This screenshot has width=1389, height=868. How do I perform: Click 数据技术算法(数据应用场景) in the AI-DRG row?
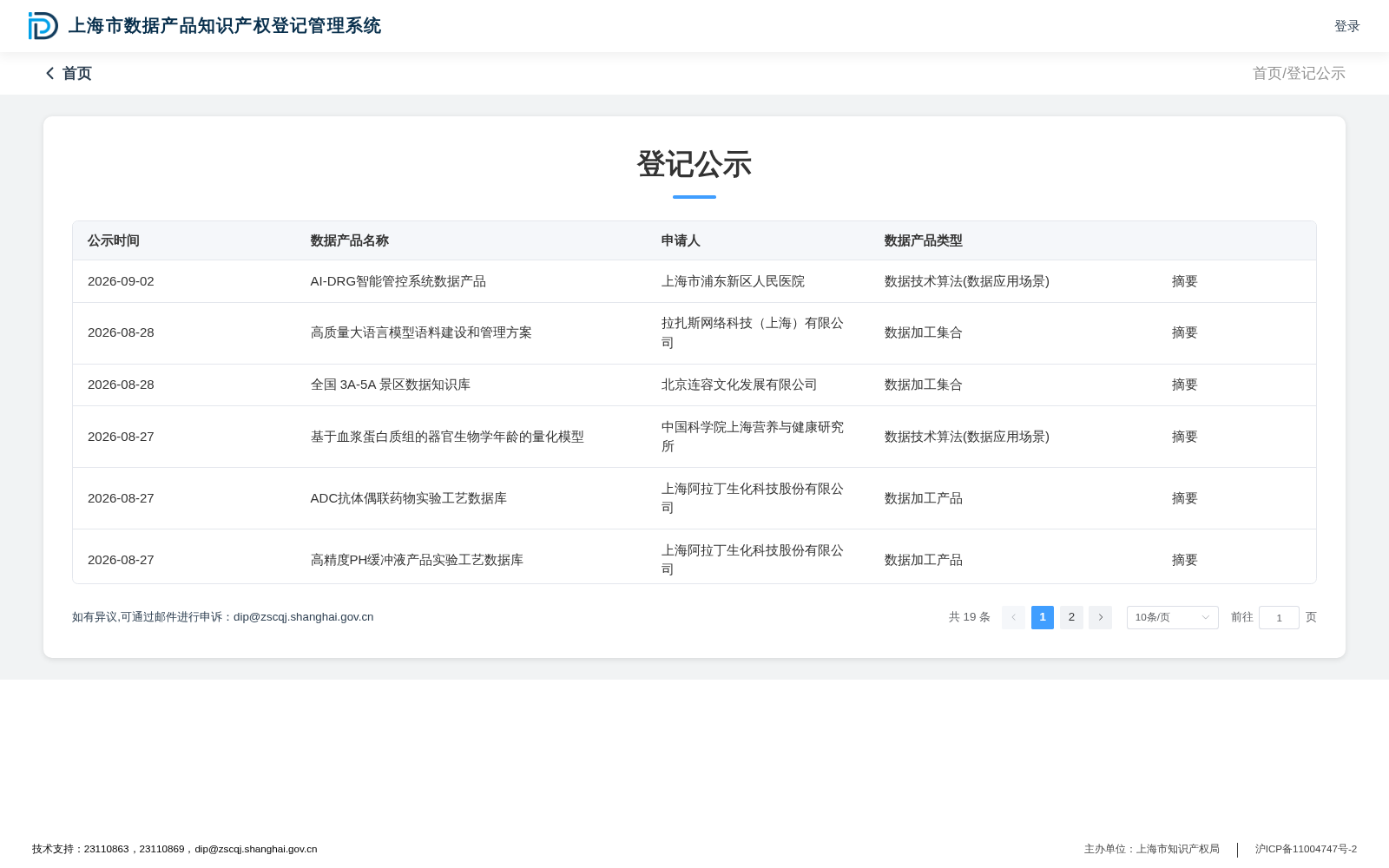(967, 281)
